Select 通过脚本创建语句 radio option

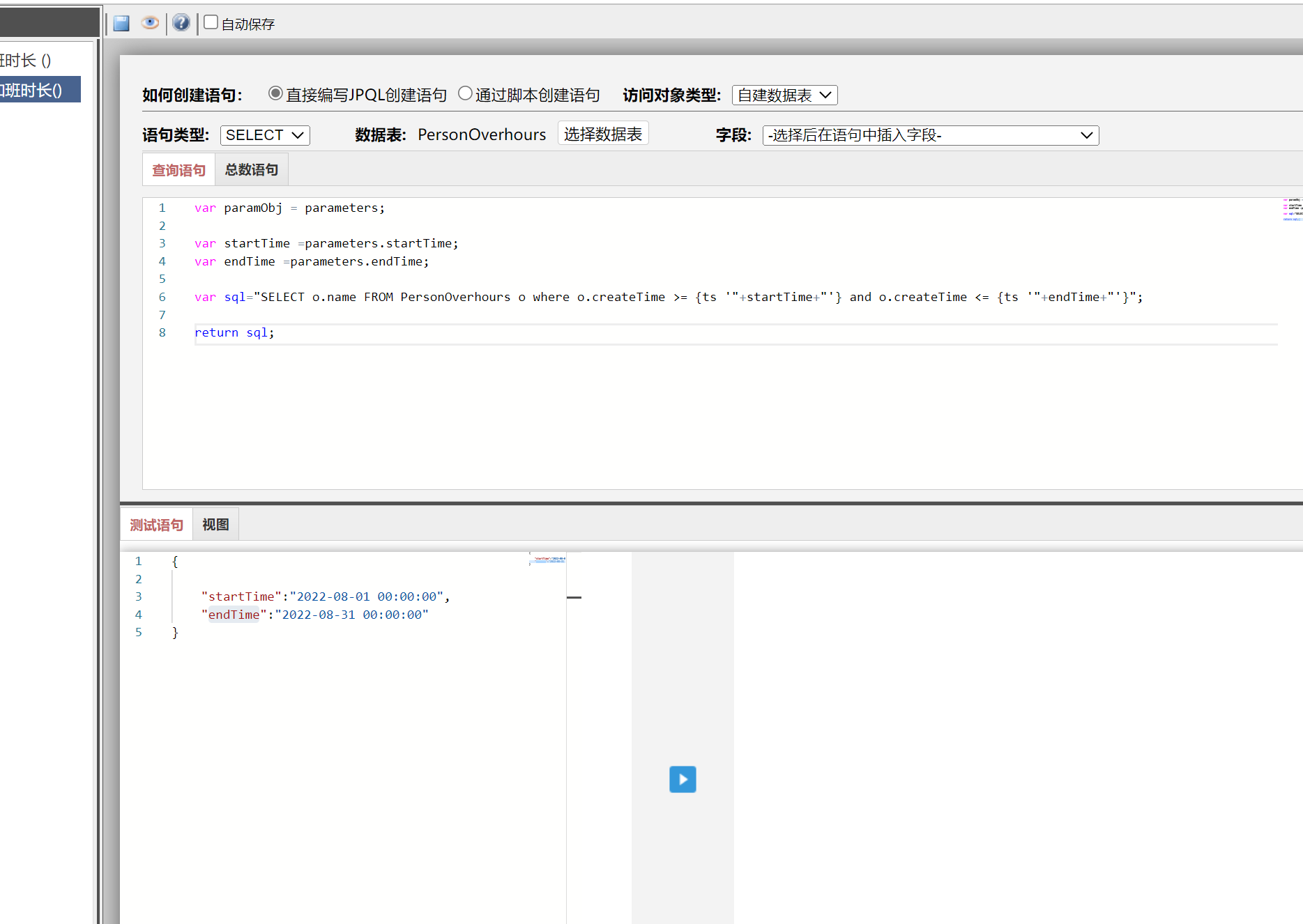click(x=465, y=93)
